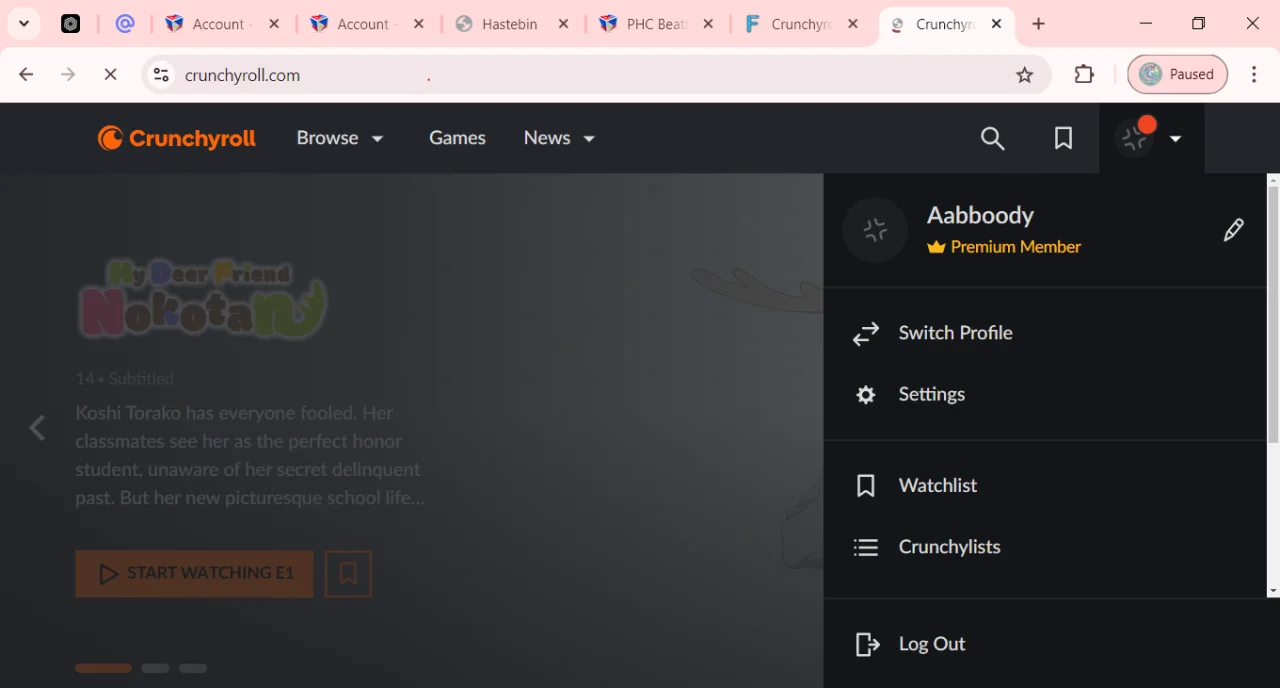Click the Settings gear icon
This screenshot has height=688, width=1280.
[866, 395]
